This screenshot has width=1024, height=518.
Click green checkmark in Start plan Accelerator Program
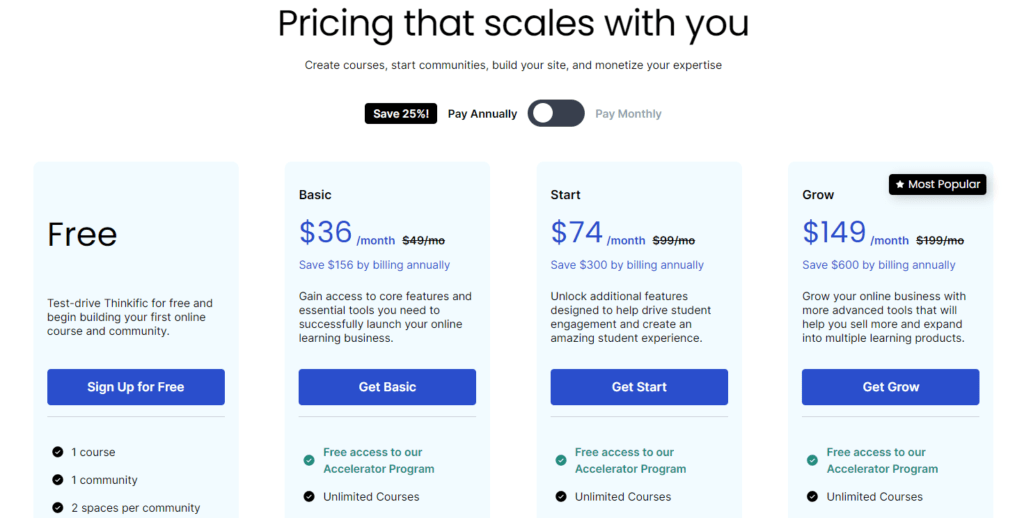tap(561, 461)
